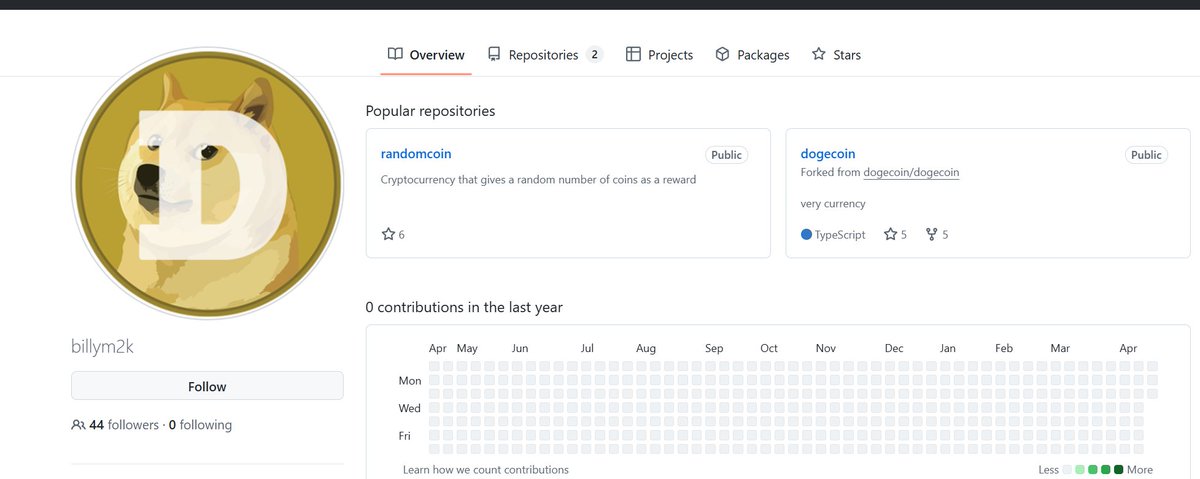Image resolution: width=1200 pixels, height=479 pixels.
Task: Click the Dec month label in calendar
Action: click(894, 349)
